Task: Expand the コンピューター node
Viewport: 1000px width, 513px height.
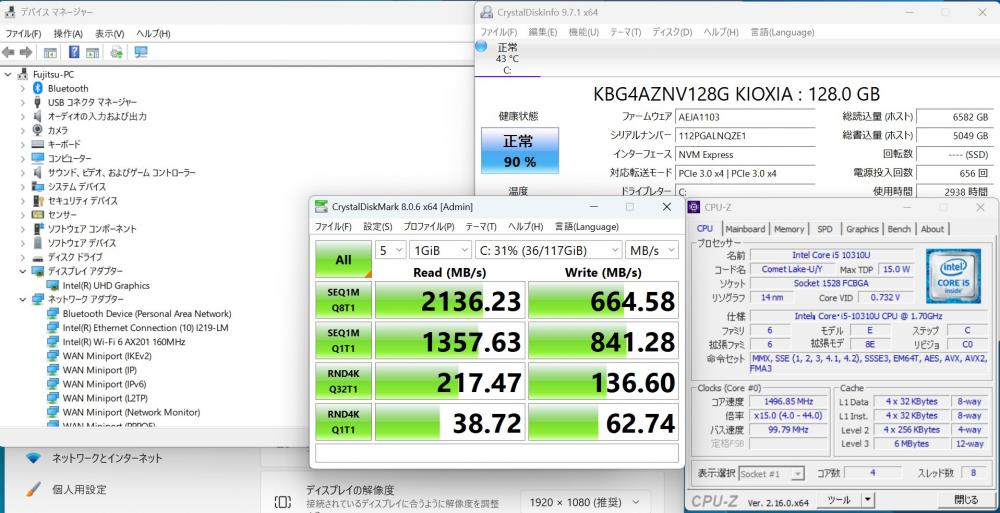Action: click(23, 158)
